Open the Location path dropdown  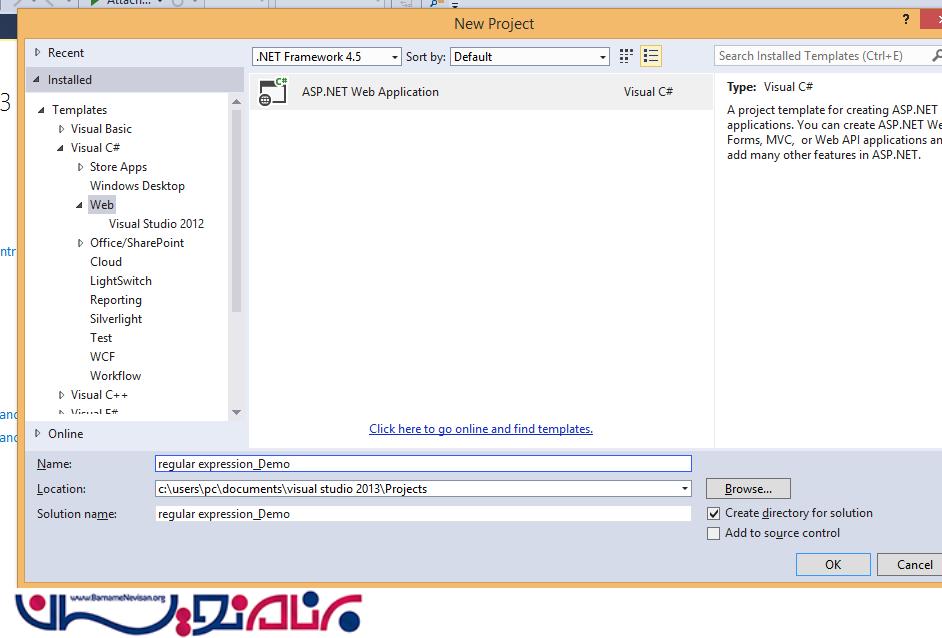pos(684,489)
